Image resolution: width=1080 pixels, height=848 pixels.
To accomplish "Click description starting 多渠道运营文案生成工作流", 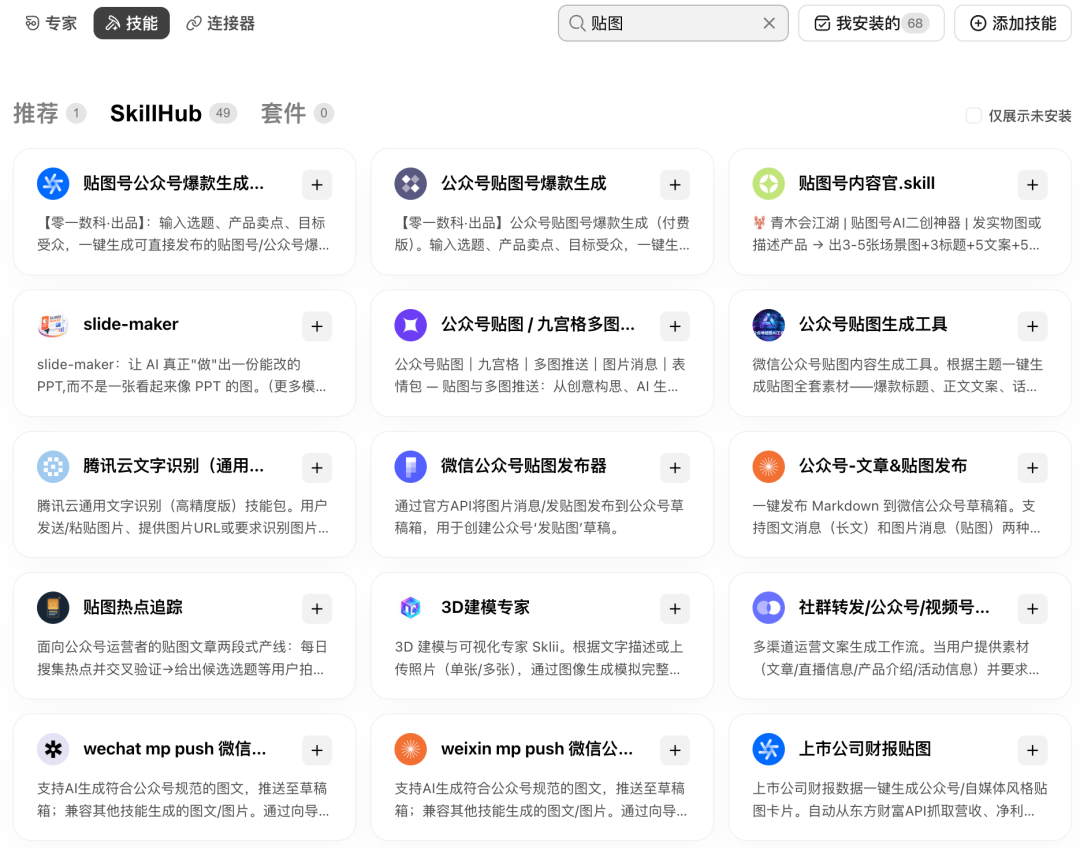I will point(895,658).
